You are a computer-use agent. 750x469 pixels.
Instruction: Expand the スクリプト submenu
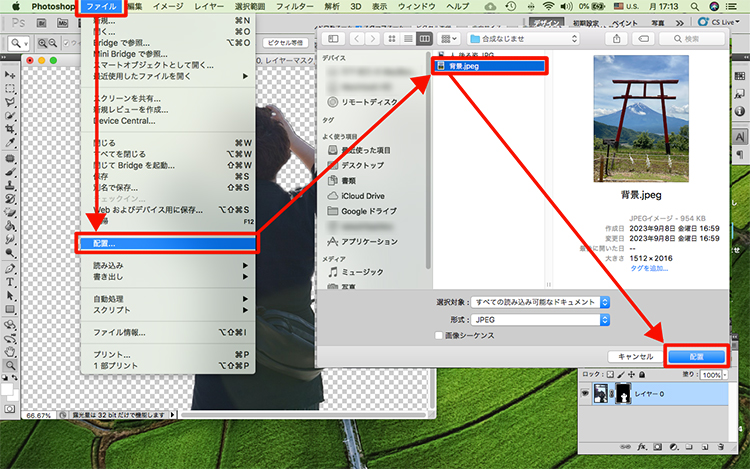(168, 310)
